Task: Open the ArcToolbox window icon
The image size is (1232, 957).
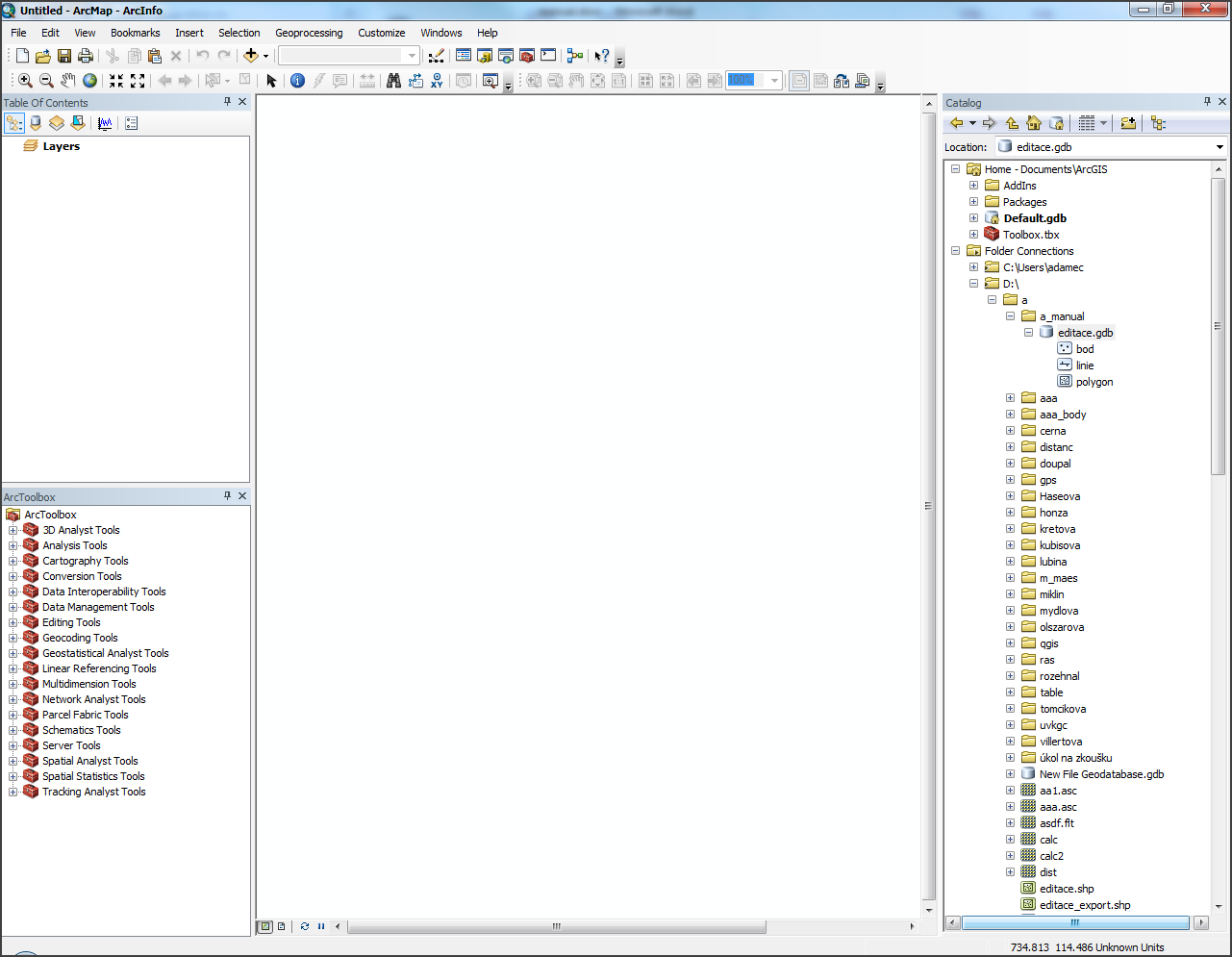Action: [x=527, y=56]
